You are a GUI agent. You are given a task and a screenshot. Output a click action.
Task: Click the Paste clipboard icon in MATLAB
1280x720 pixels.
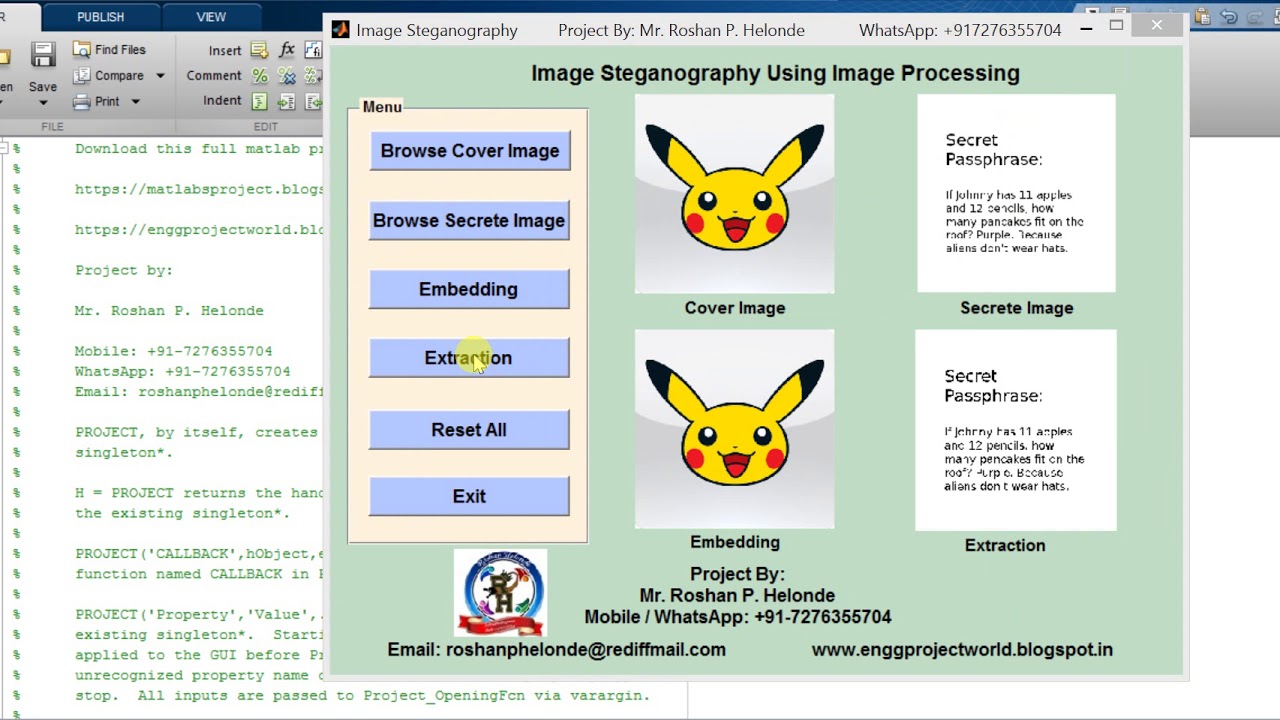[x=1203, y=17]
